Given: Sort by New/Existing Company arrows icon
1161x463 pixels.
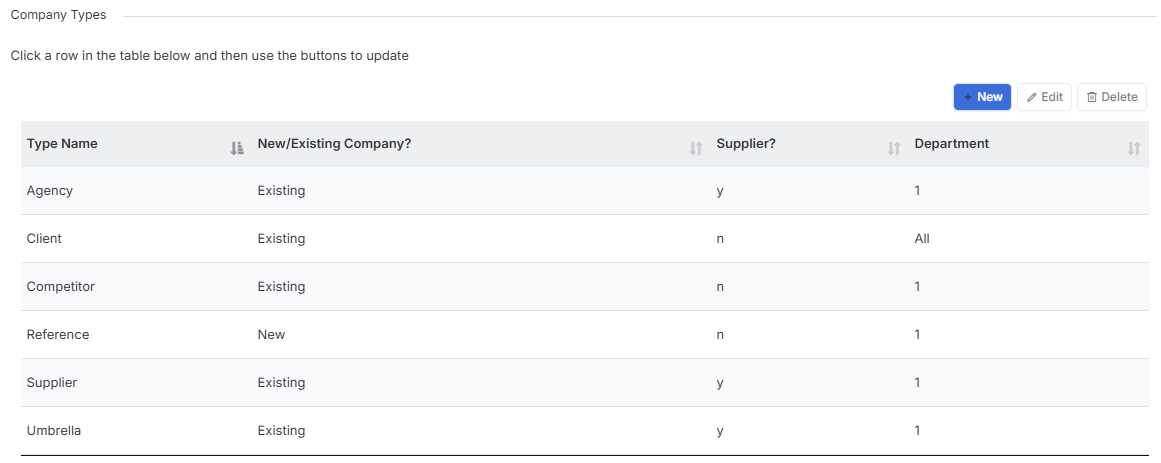Looking at the screenshot, I should (x=695, y=148).
